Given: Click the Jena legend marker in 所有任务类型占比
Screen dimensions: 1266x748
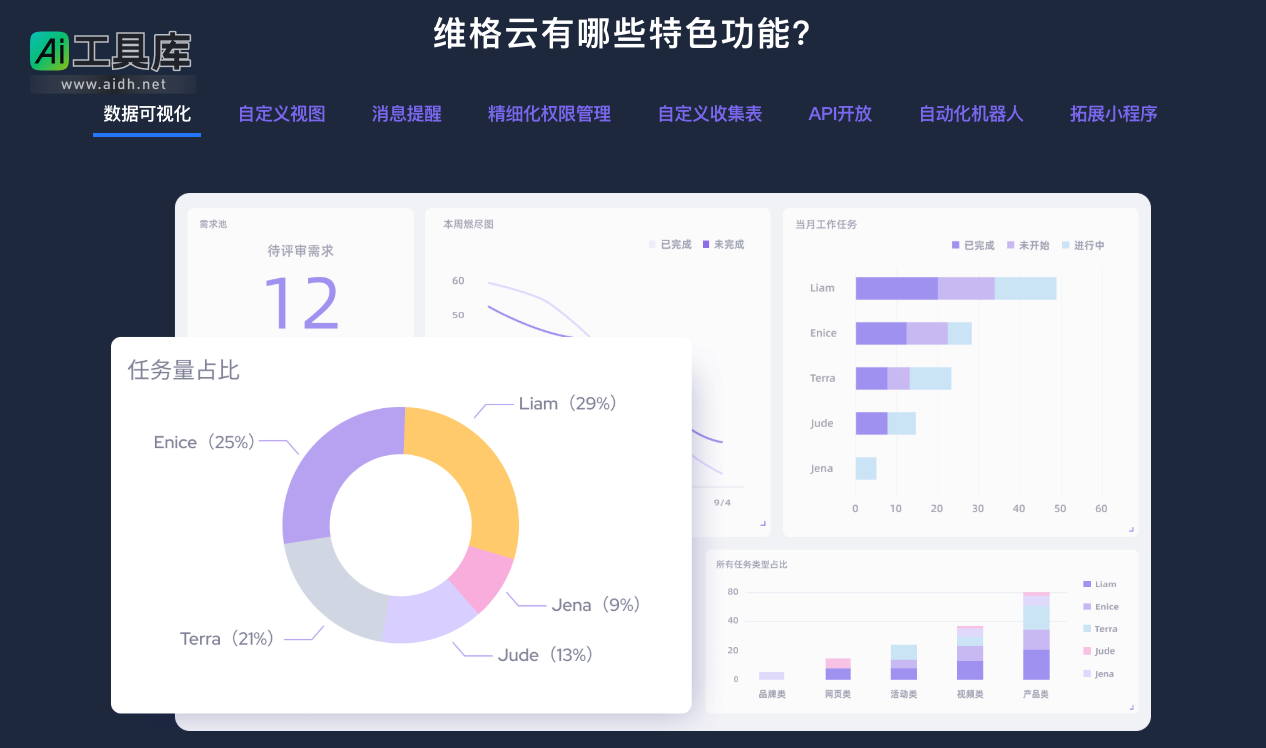Looking at the screenshot, I should 1087,673.
